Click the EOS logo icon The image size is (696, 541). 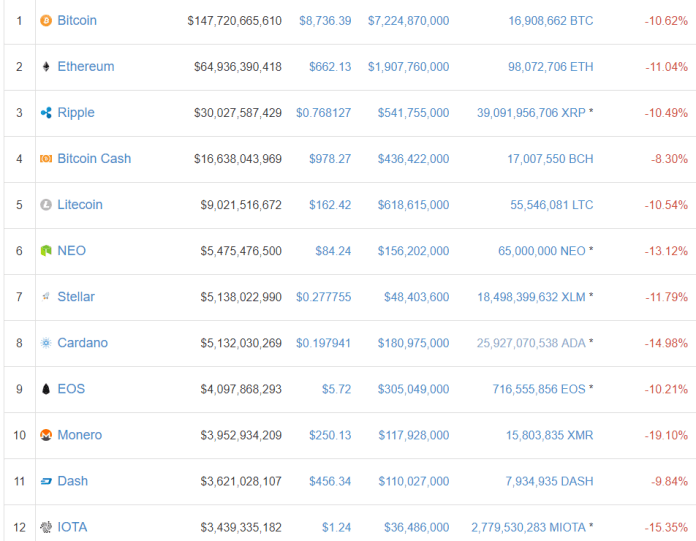pyautogui.click(x=45, y=389)
